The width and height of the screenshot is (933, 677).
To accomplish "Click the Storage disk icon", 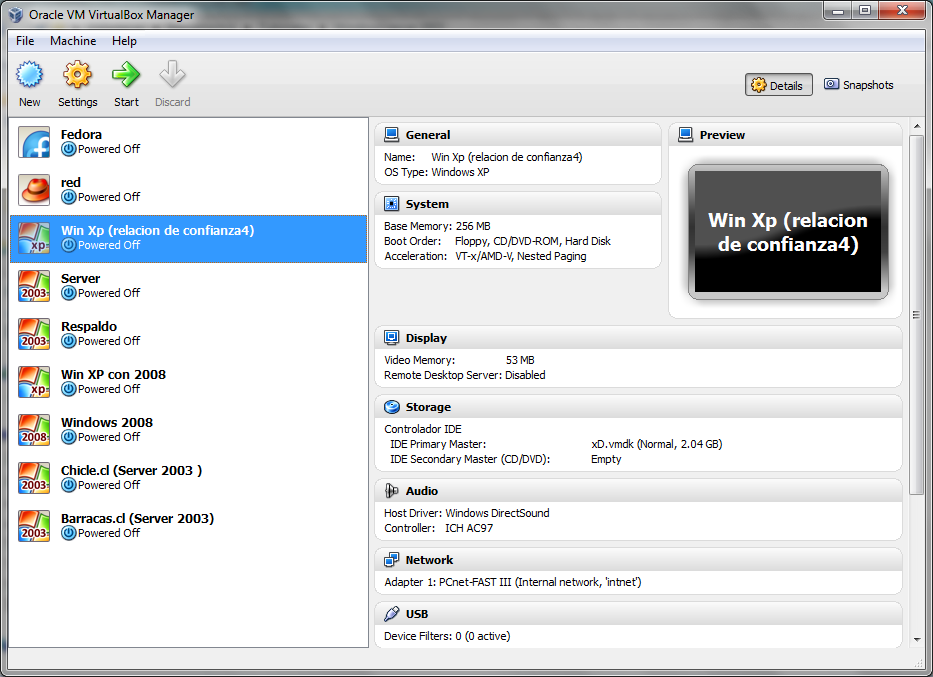I will (392, 407).
